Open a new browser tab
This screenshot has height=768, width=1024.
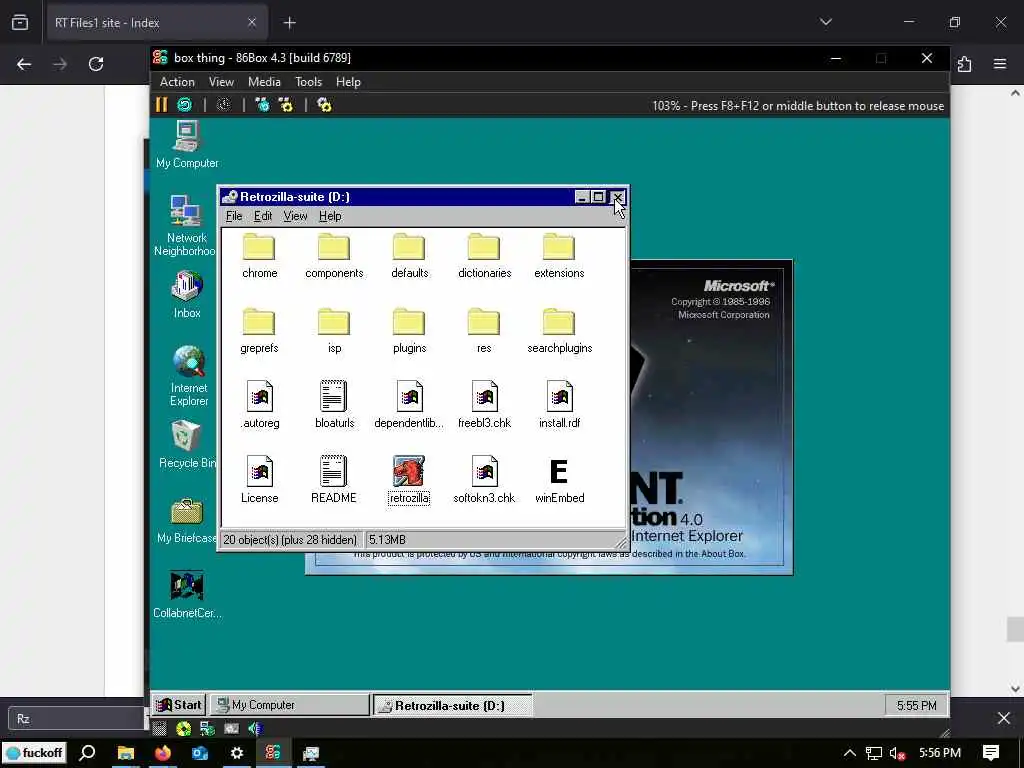[x=289, y=23]
